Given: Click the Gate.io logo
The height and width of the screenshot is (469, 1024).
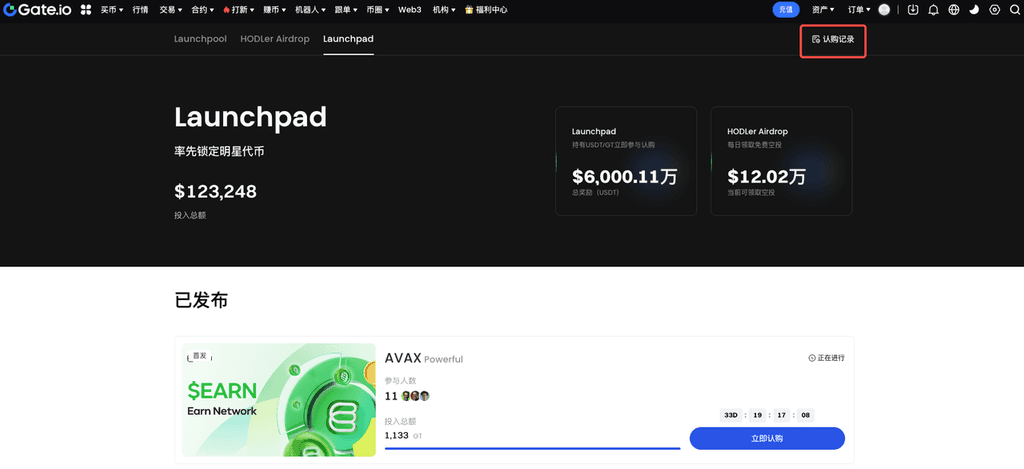Looking at the screenshot, I should click(x=37, y=10).
